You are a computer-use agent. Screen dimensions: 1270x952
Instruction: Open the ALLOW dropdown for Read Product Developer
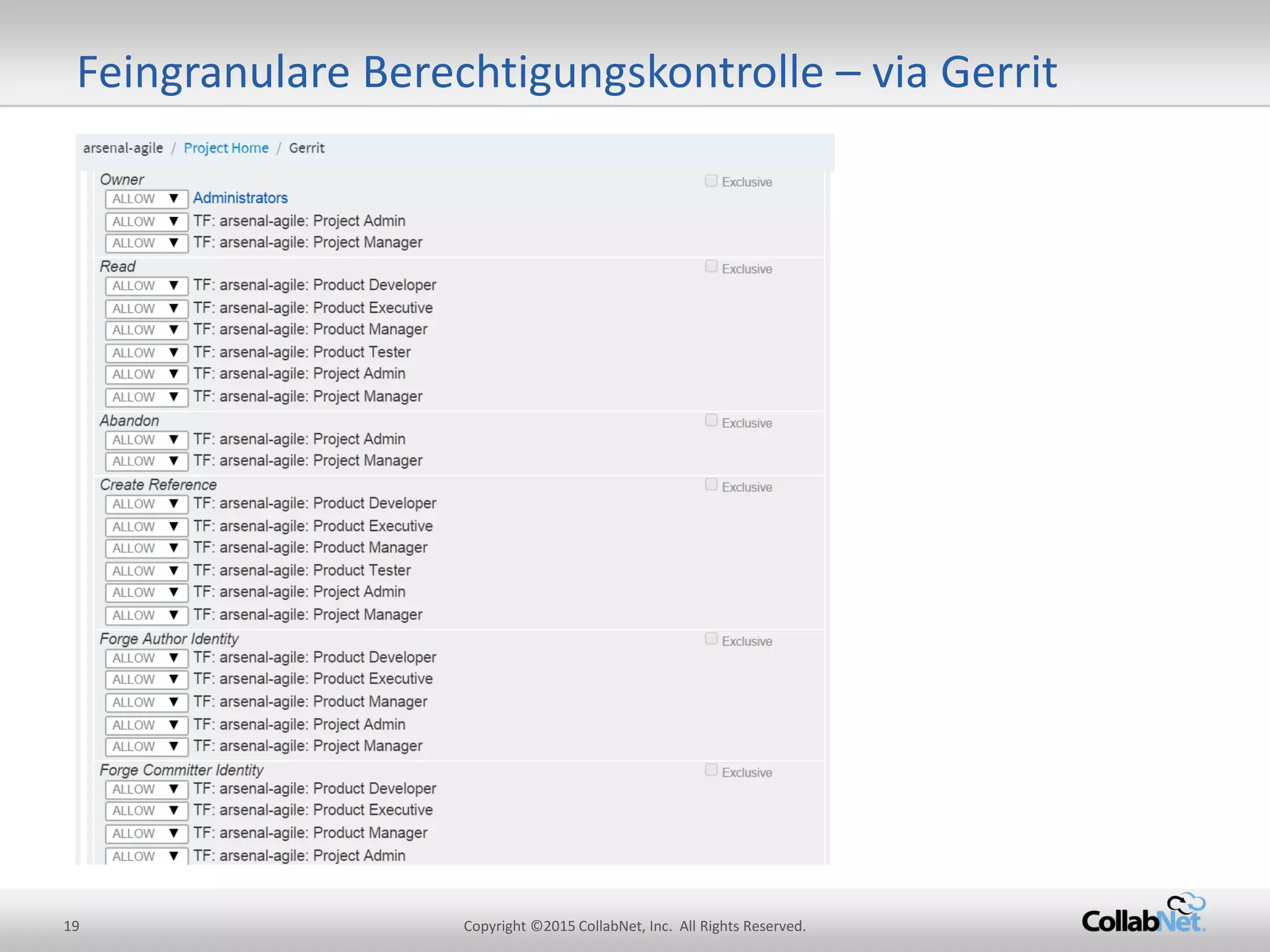click(146, 286)
